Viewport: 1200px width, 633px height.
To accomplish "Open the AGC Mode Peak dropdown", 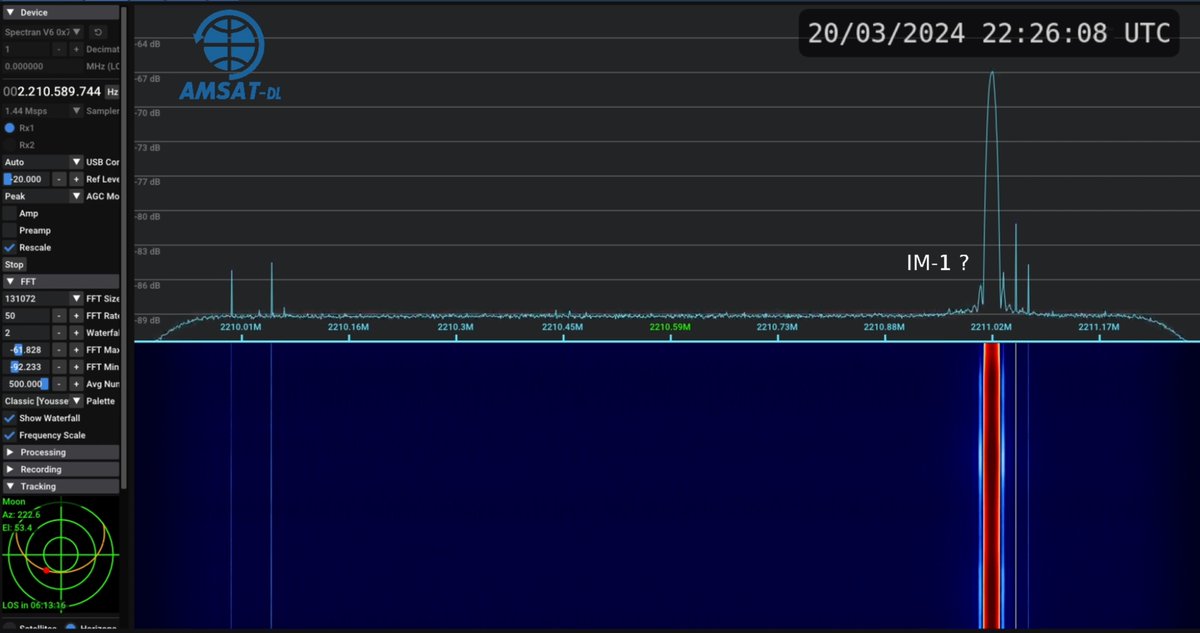I will pos(43,196).
